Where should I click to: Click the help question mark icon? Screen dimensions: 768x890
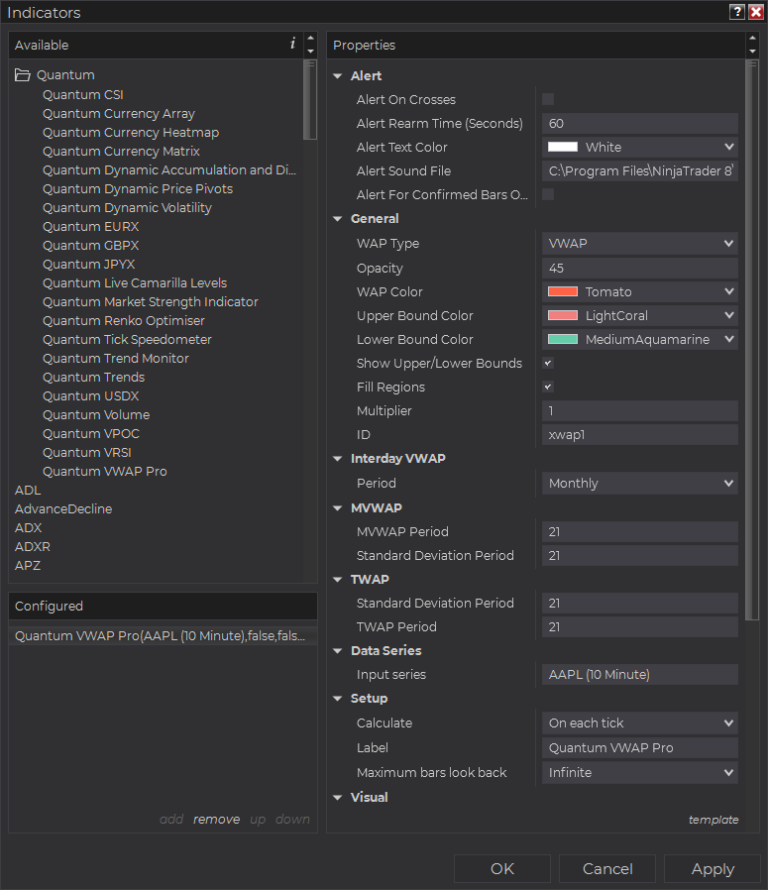pyautogui.click(x=737, y=12)
